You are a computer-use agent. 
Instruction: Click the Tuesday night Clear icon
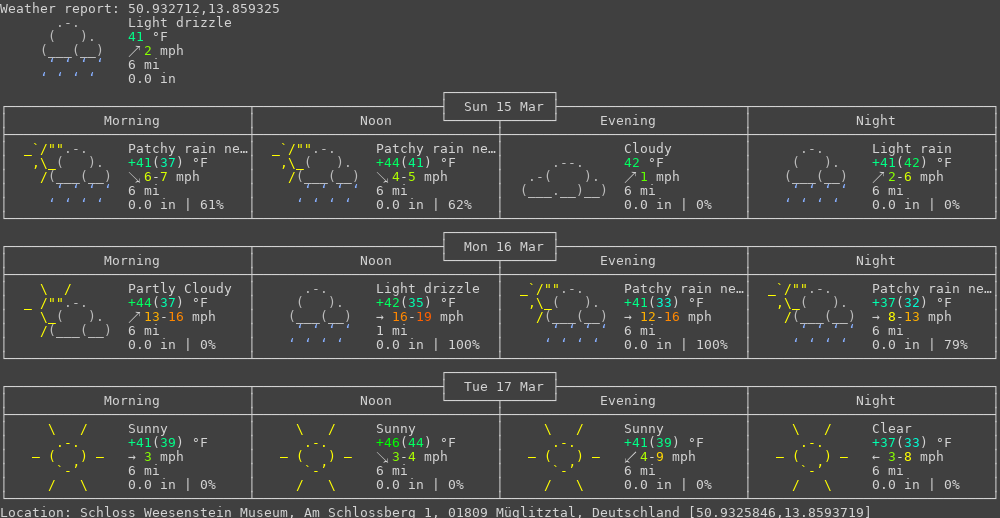[x=812, y=458]
